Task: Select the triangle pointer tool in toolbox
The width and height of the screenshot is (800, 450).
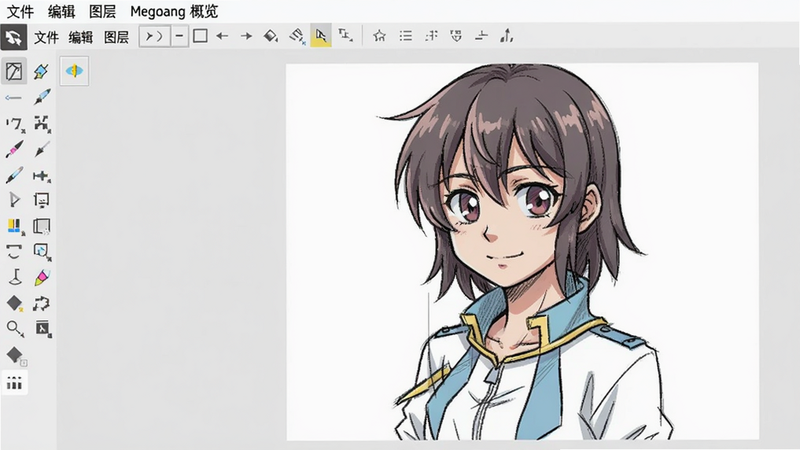Action: click(14, 199)
